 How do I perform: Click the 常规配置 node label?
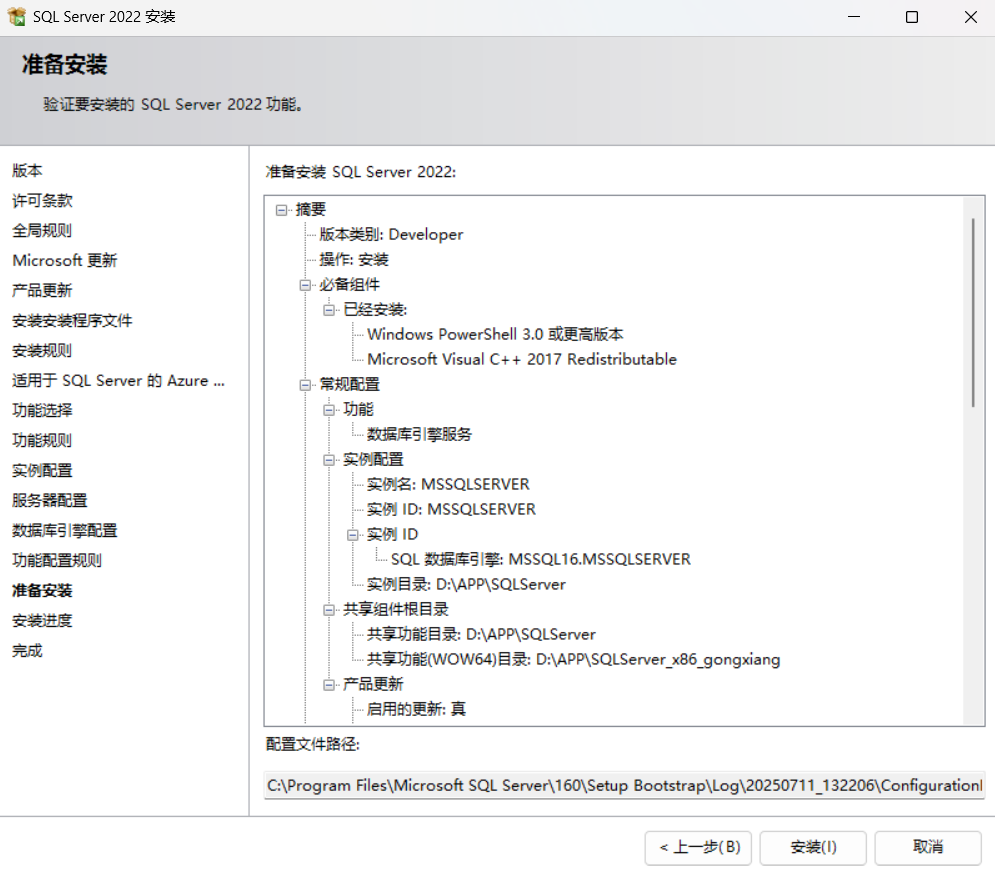(x=349, y=385)
